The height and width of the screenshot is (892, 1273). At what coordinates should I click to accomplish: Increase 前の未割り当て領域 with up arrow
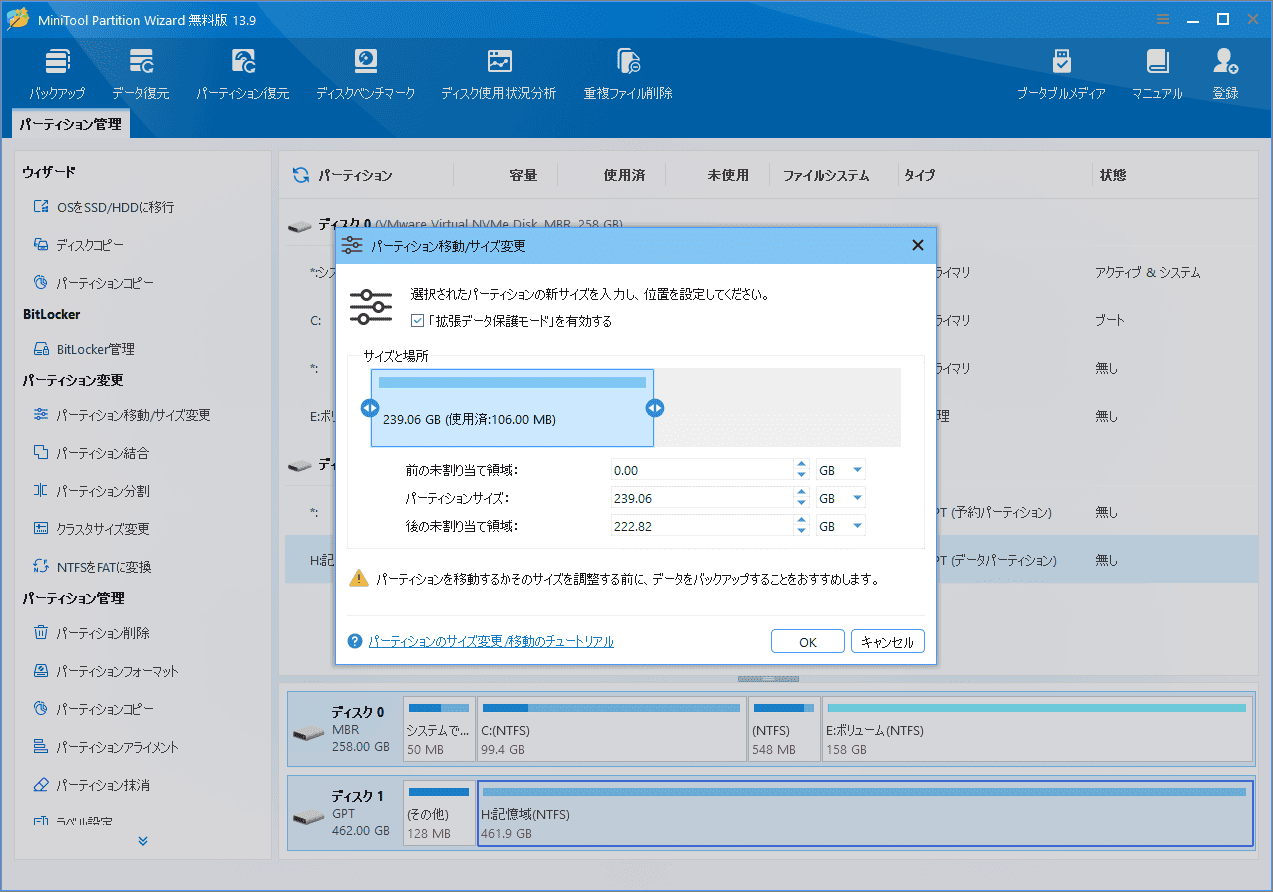pyautogui.click(x=801, y=465)
